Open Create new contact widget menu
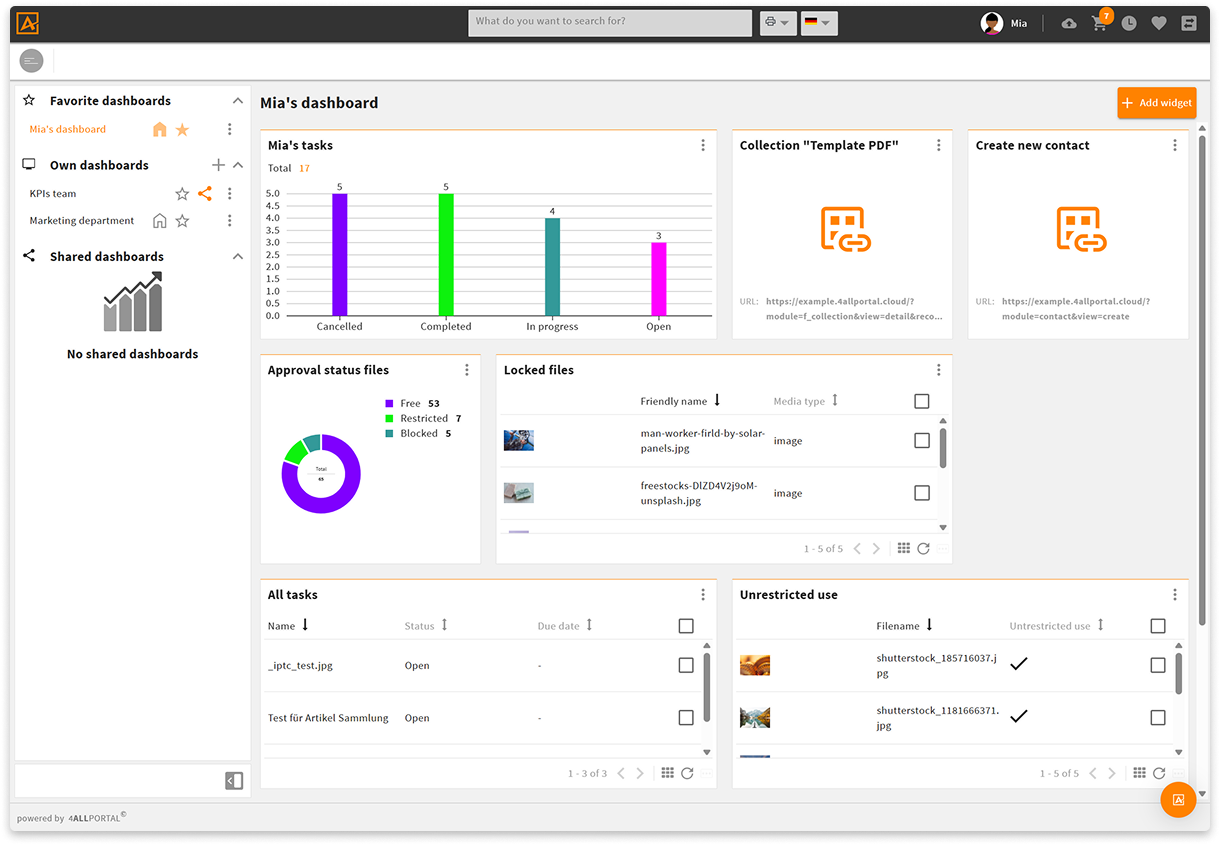The width and height of the screenshot is (1220, 845). tap(1175, 145)
